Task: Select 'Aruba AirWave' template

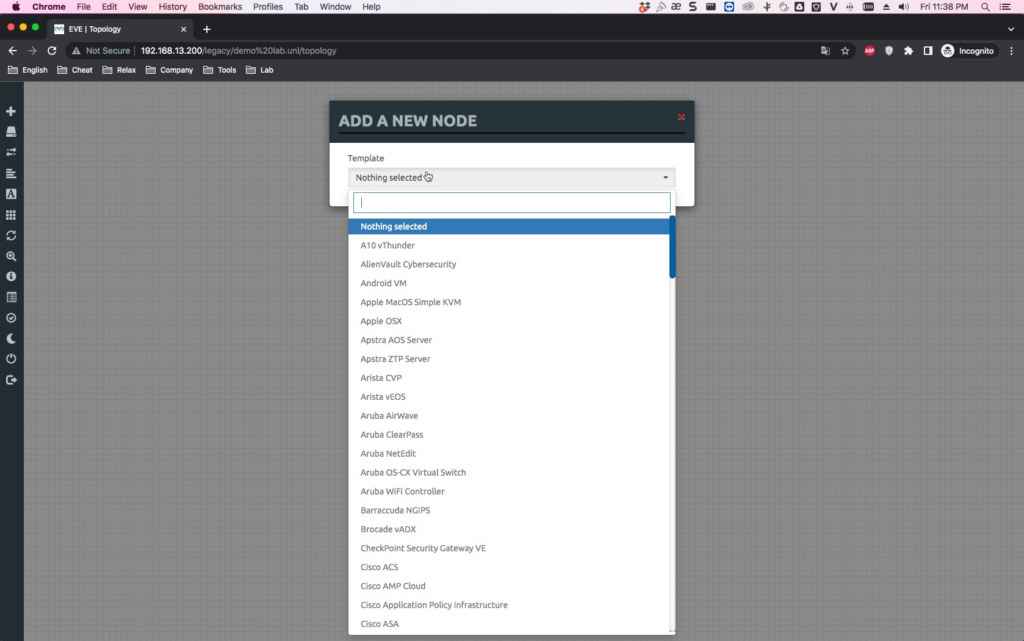Action: click(x=508, y=416)
